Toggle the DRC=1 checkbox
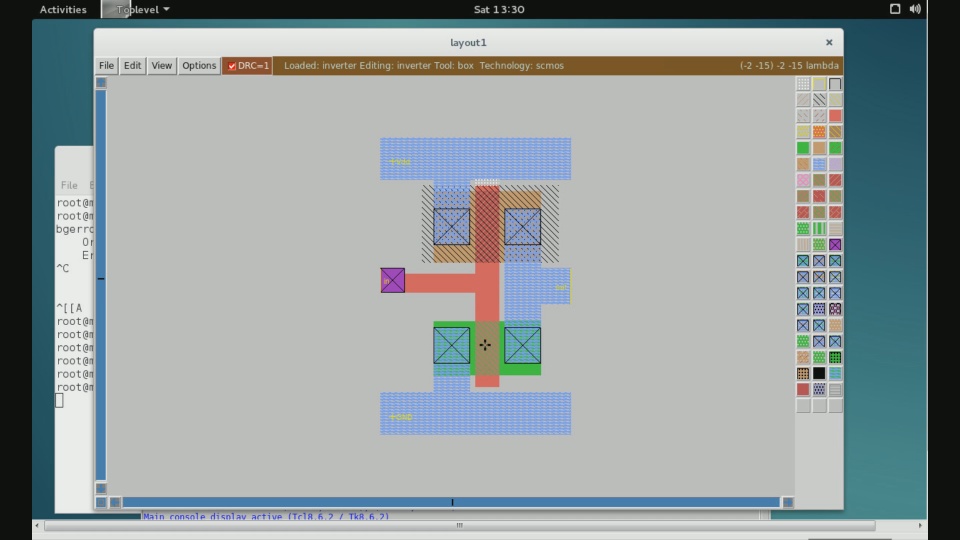960x540 pixels. pos(232,66)
